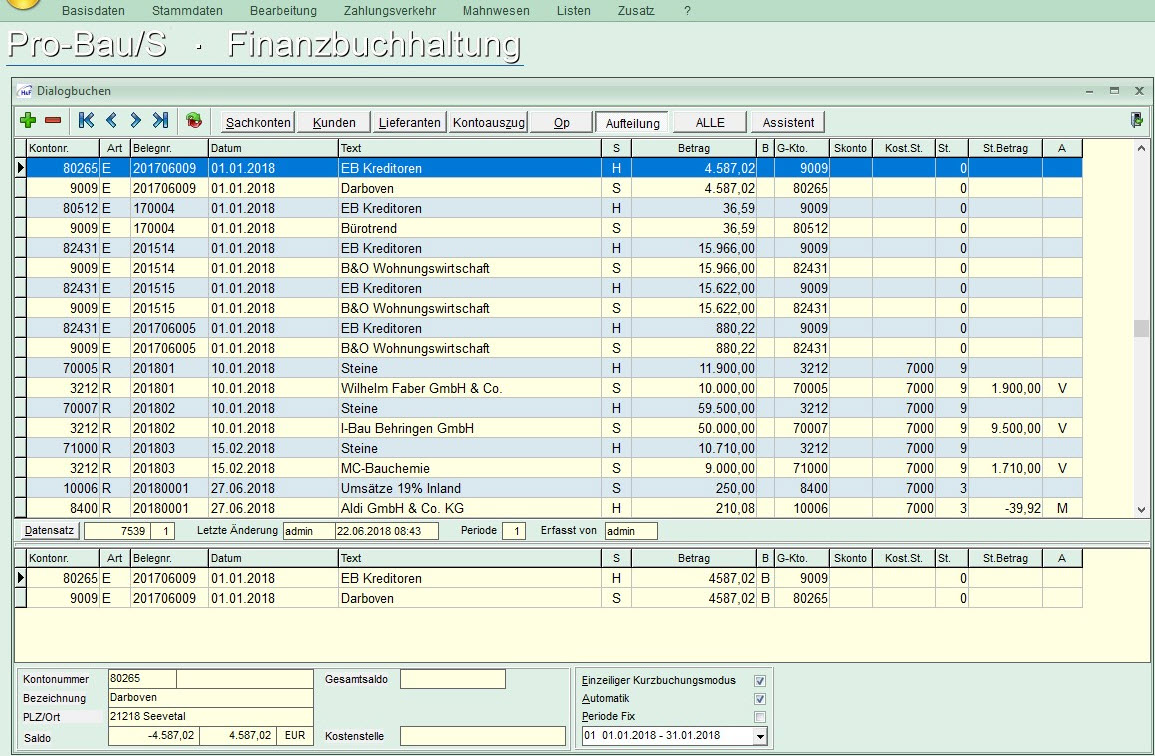Disable Einzeiliger Kurzbuchungsmodus checkbox

point(760,681)
